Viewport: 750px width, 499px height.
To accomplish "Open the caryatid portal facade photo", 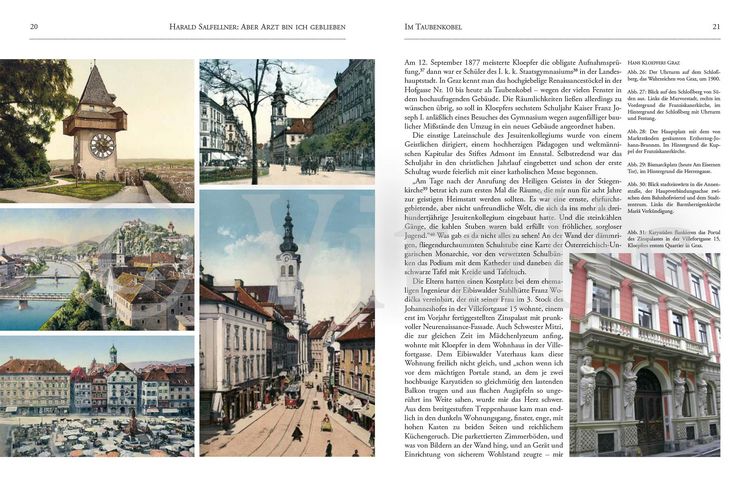I will click(645, 355).
